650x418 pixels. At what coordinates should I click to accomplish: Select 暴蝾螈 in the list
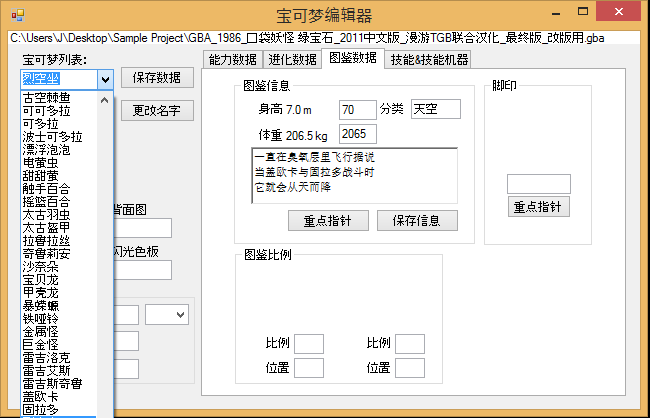coord(59,306)
